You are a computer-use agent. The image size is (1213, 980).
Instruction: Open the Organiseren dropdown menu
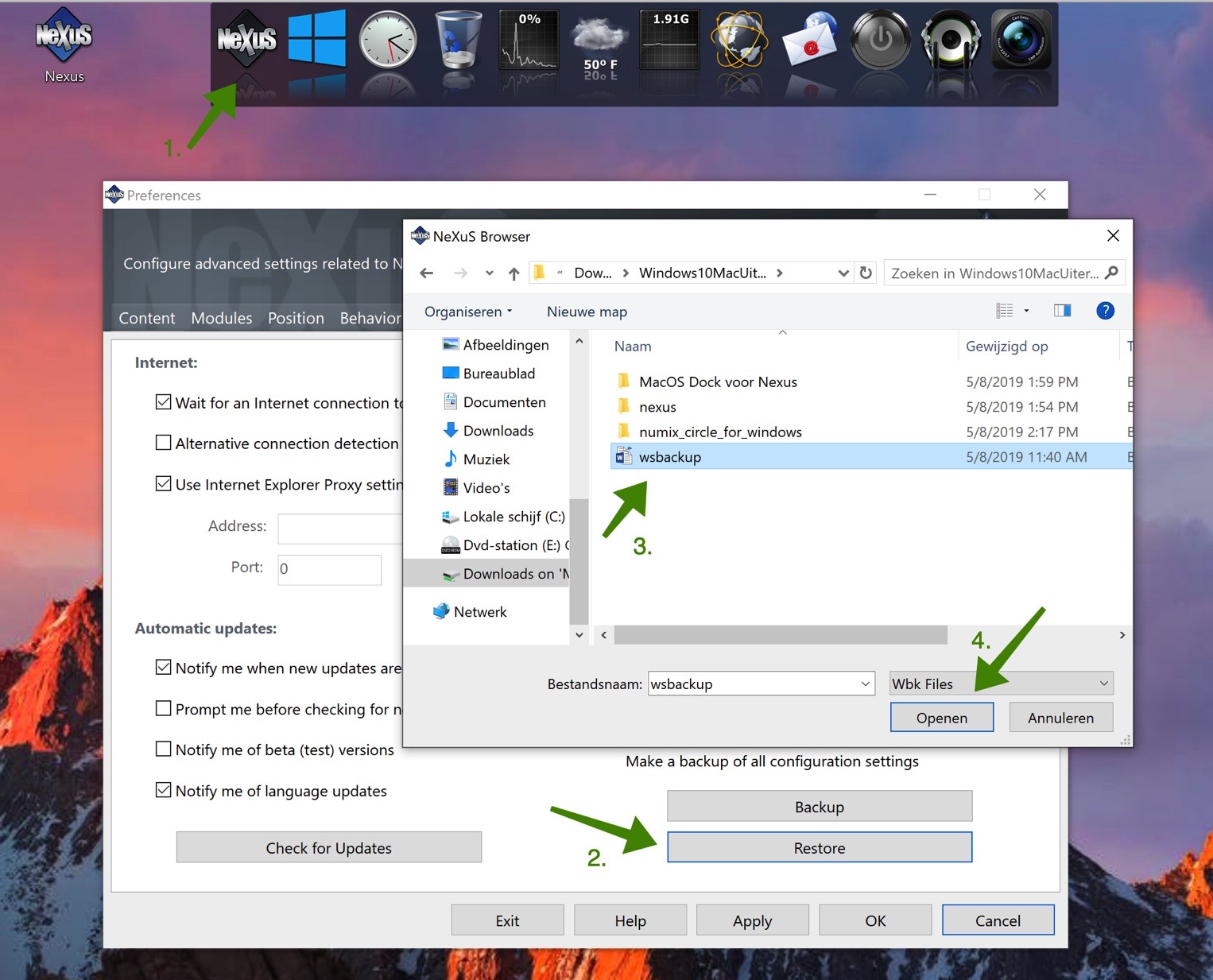click(x=468, y=312)
